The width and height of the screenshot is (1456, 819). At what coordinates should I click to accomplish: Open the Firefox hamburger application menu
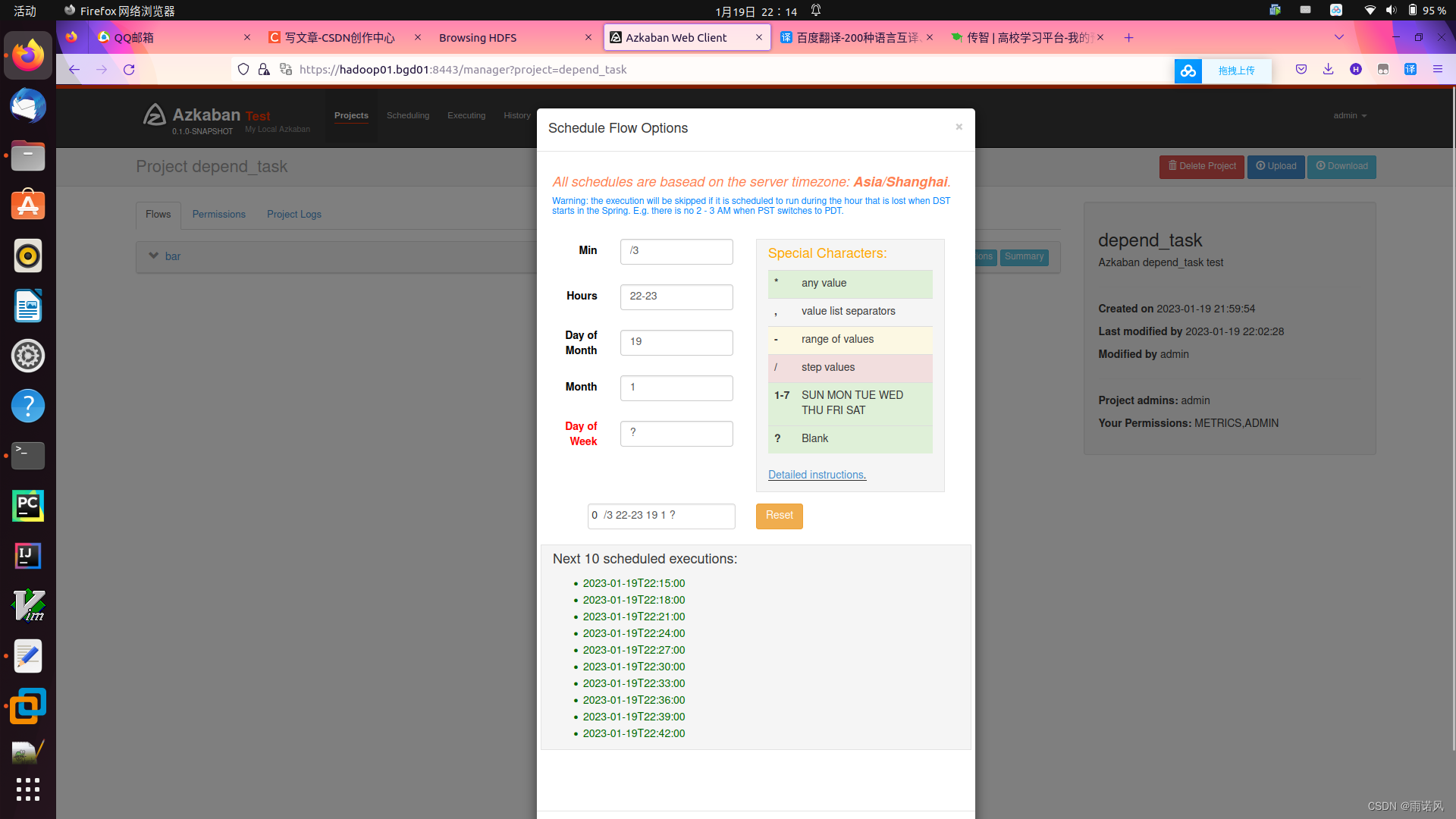(x=1437, y=70)
